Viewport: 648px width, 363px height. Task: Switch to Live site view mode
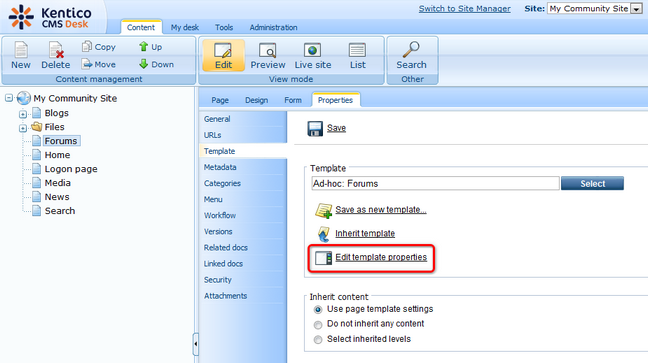click(313, 56)
